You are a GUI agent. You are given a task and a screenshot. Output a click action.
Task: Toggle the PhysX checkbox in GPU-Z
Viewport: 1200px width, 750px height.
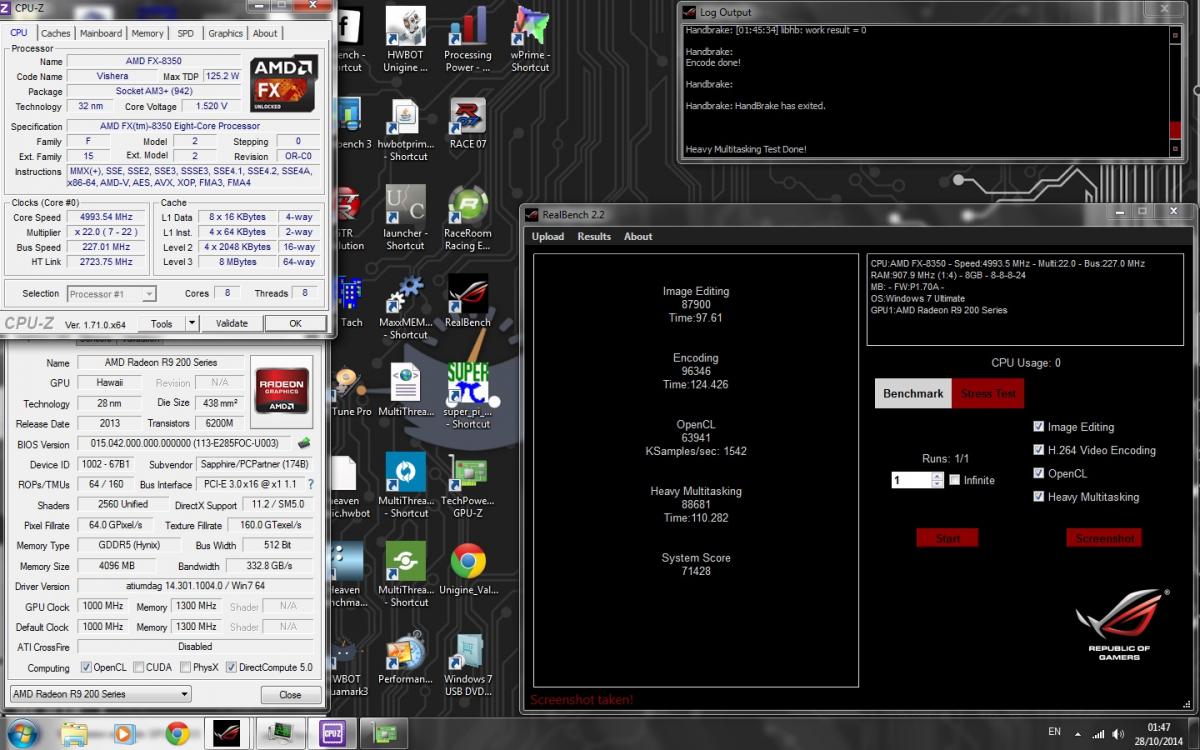[x=184, y=667]
